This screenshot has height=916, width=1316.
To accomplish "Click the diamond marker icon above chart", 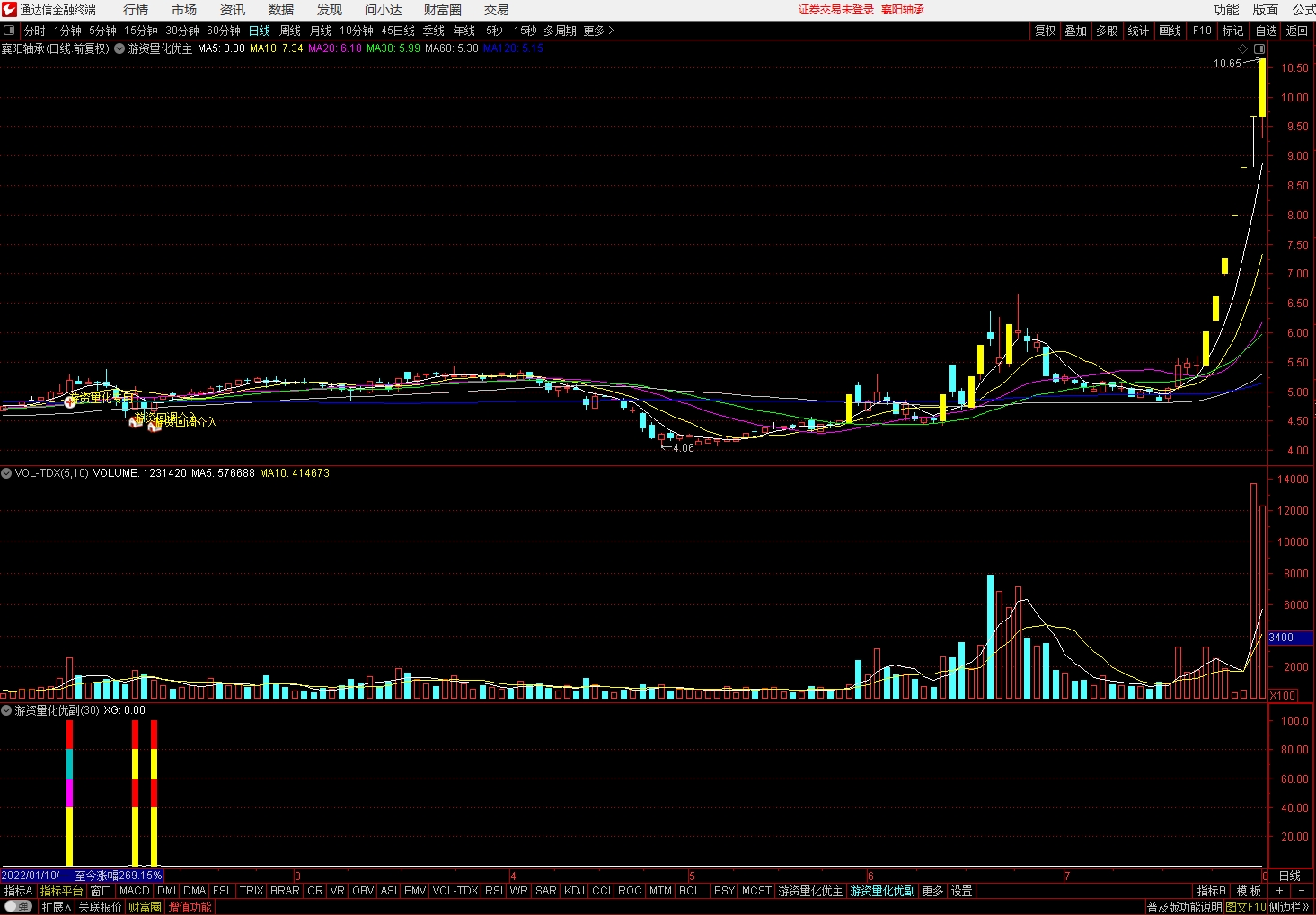I will pyautogui.click(x=1243, y=48).
